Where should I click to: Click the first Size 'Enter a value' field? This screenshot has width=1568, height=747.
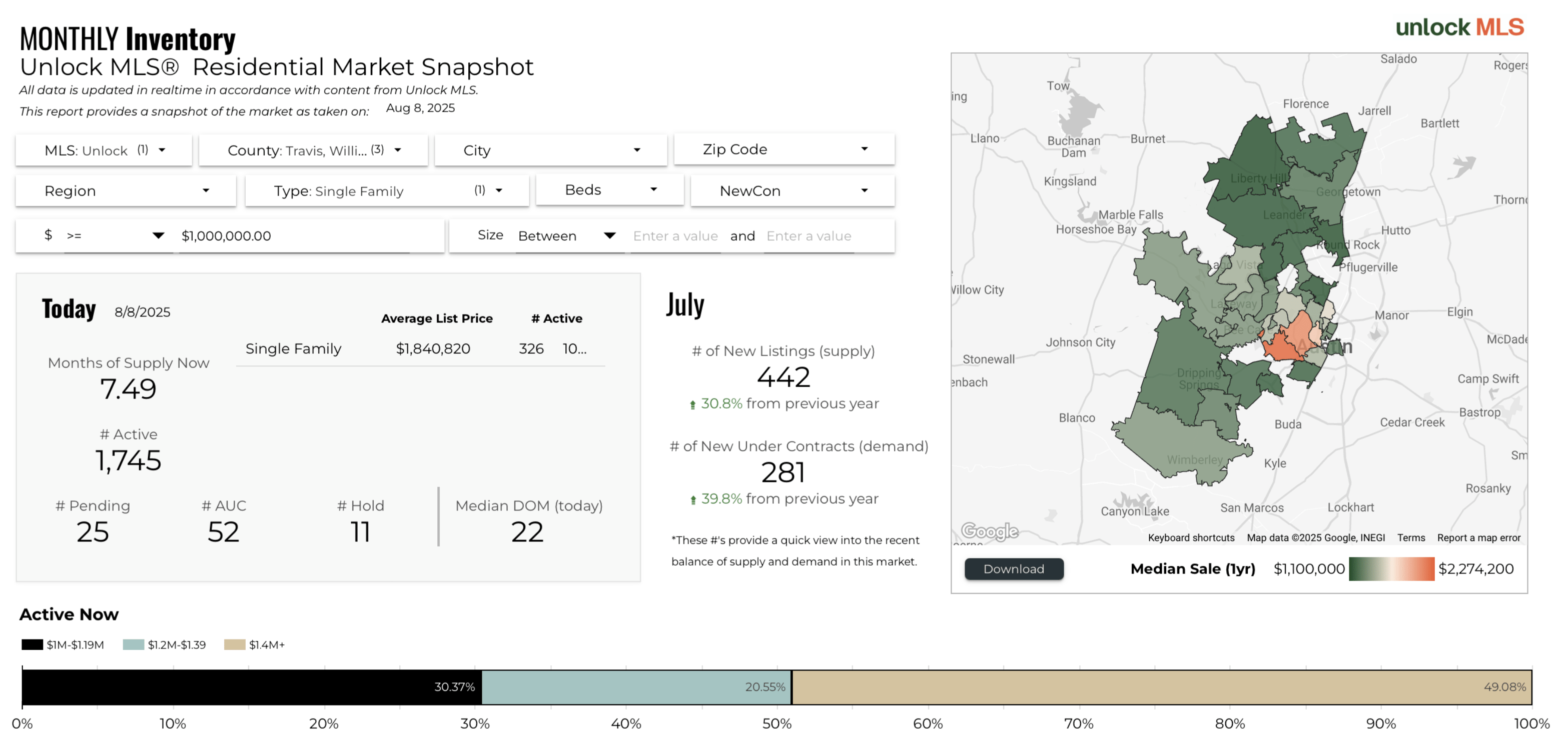pyautogui.click(x=675, y=236)
